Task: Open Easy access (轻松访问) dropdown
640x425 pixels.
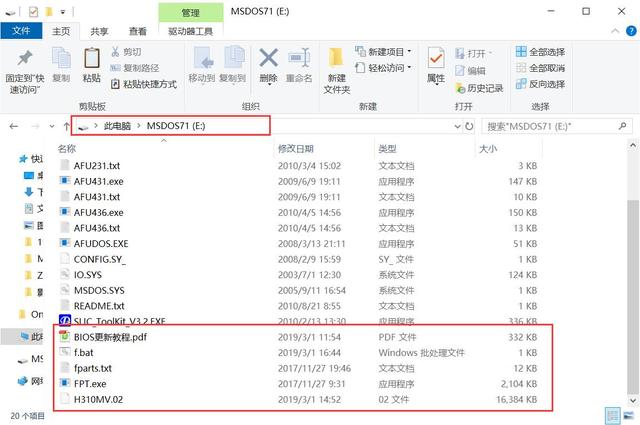Action: (x=383, y=68)
